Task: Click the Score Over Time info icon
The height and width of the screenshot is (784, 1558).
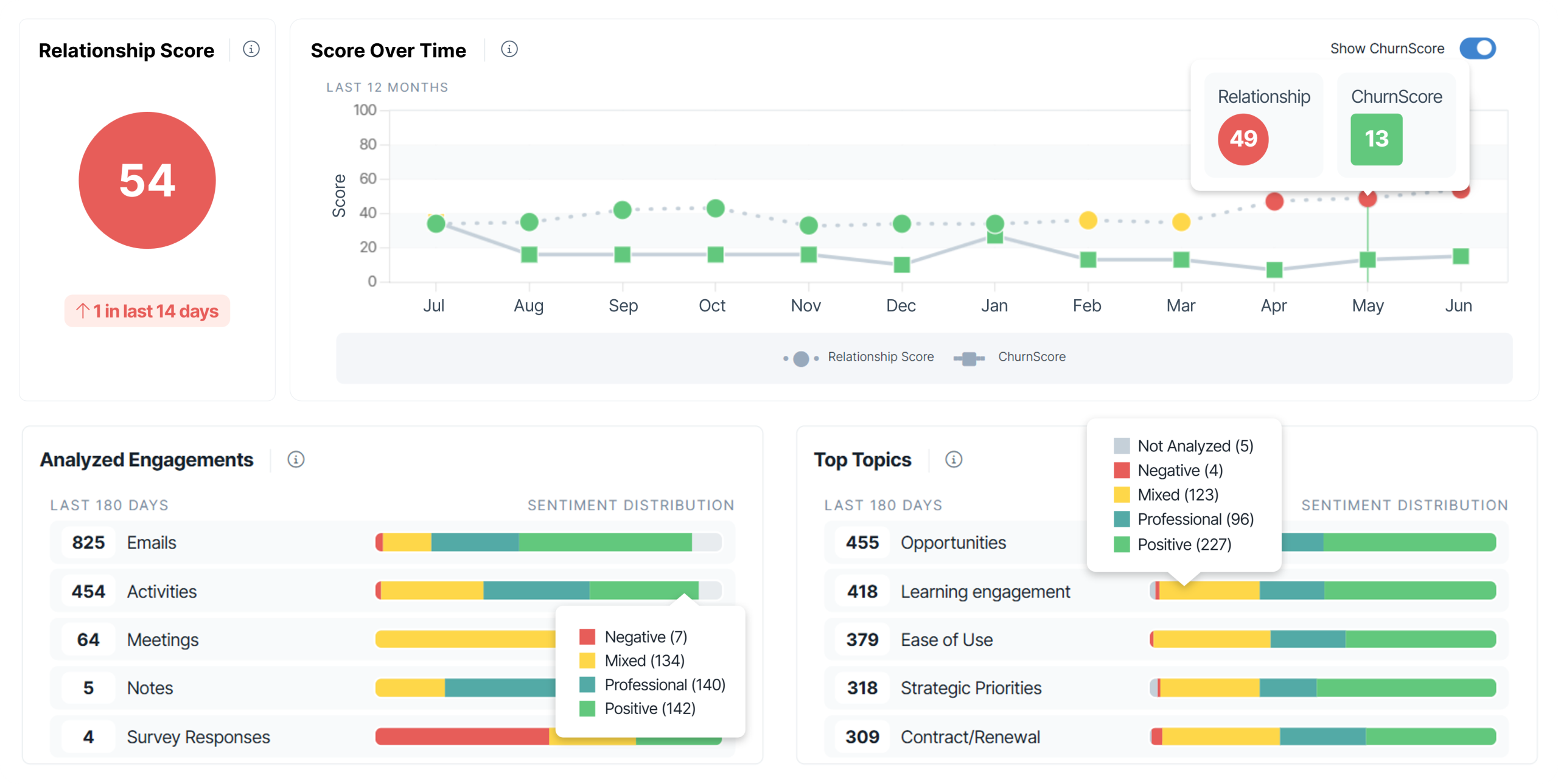Action: pos(509,50)
